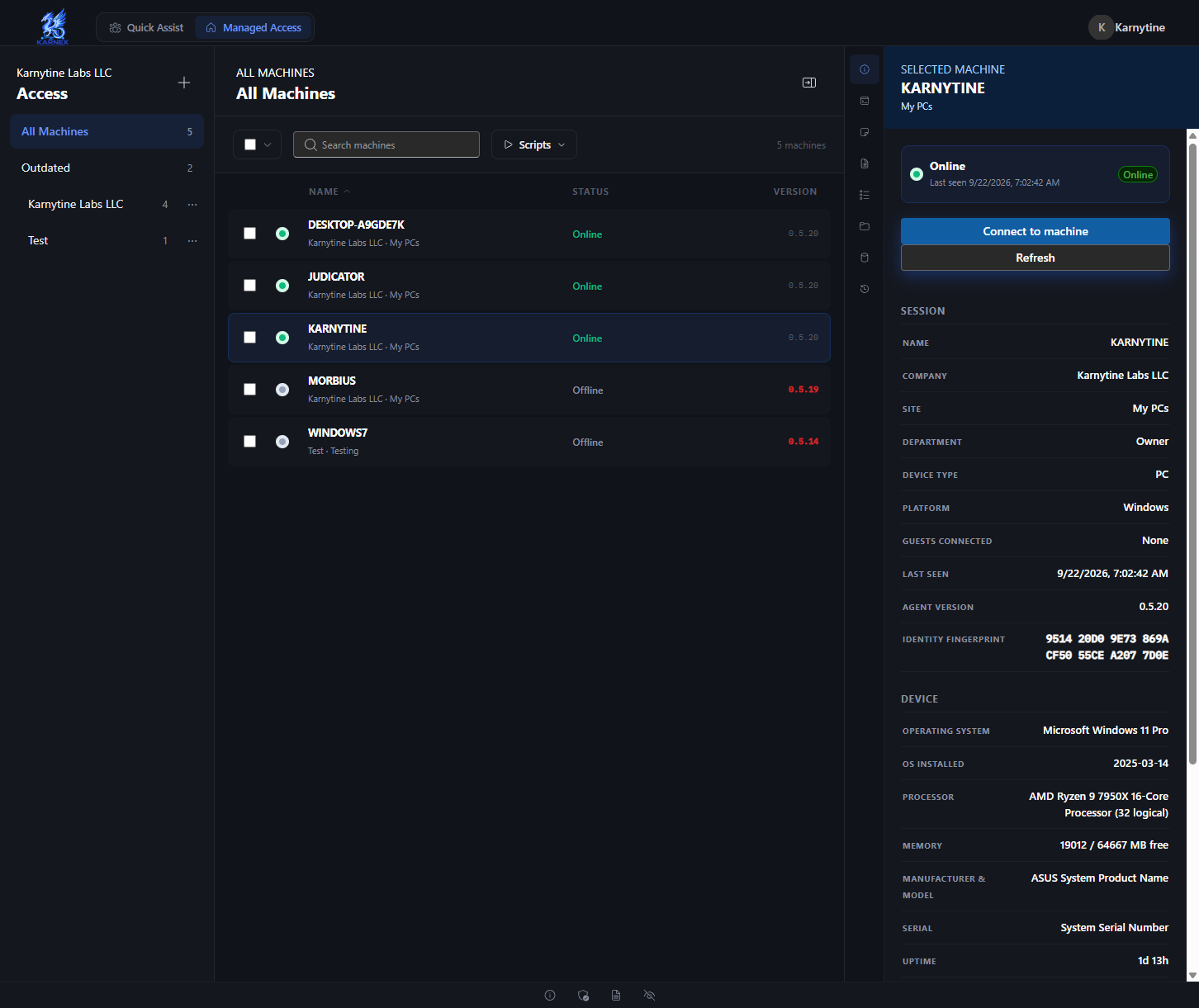Click the 19012 / 64667 MB free value
1199x1008 pixels.
pos(1114,845)
